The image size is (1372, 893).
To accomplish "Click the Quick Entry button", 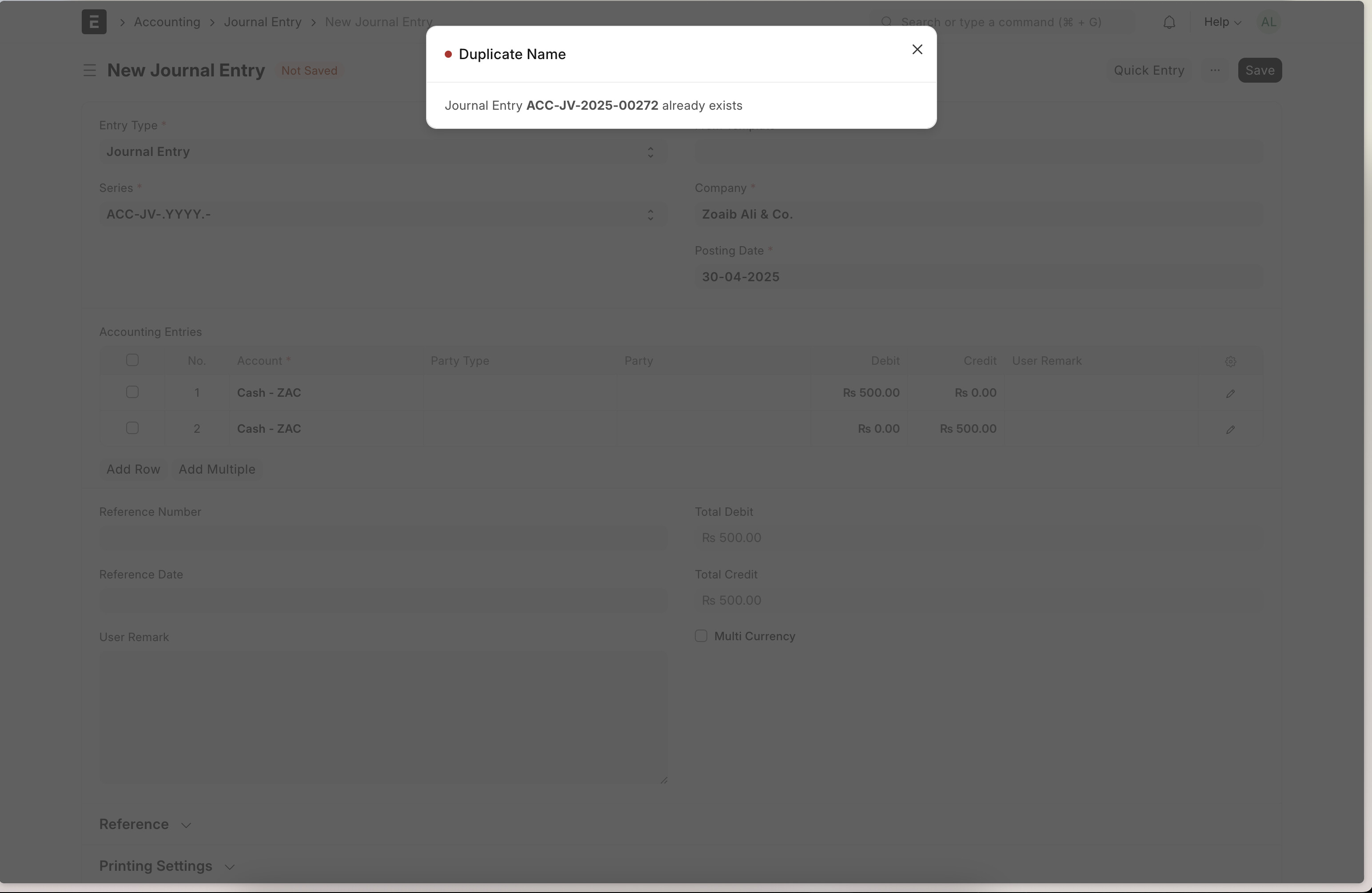I will (x=1149, y=70).
